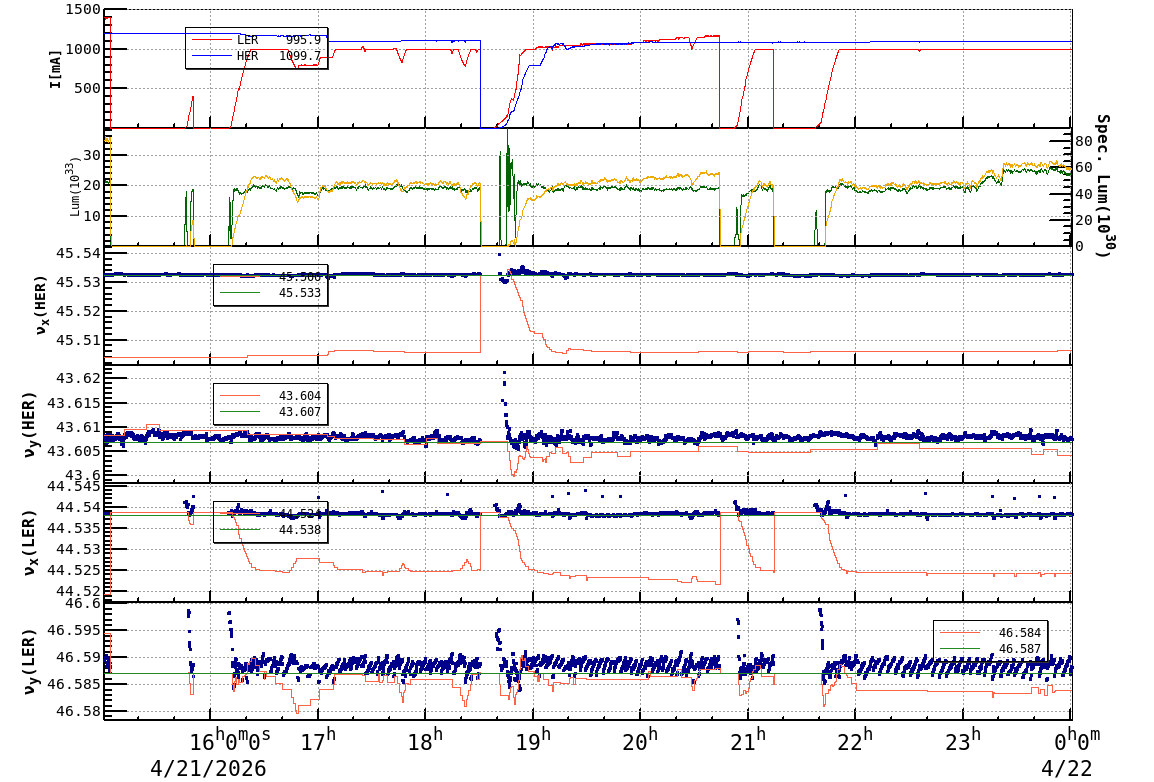Click the 4/22 date label
This screenshot has width=1154, height=782.
click(x=1066, y=769)
